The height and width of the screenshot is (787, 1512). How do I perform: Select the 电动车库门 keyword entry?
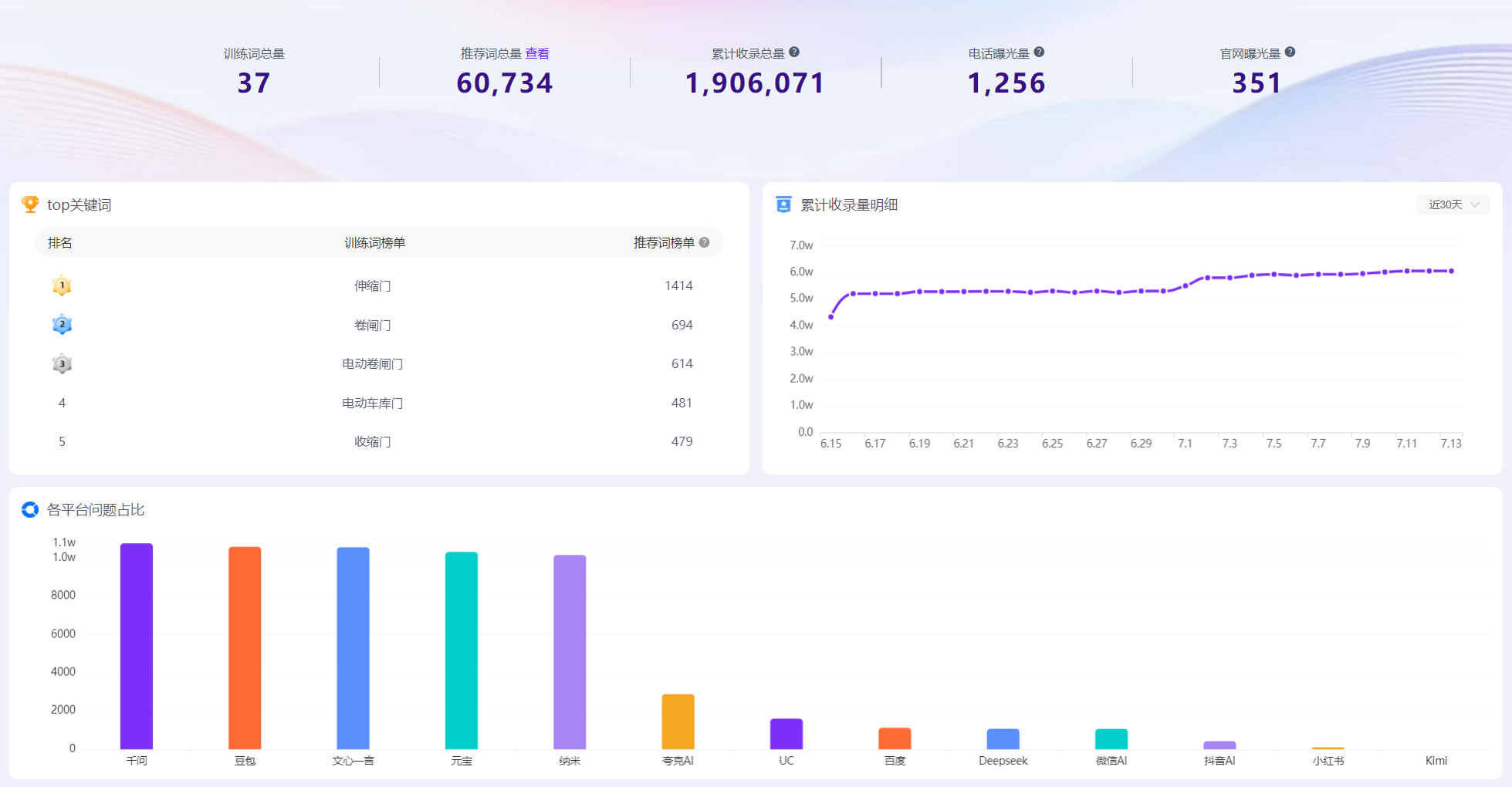tap(373, 403)
